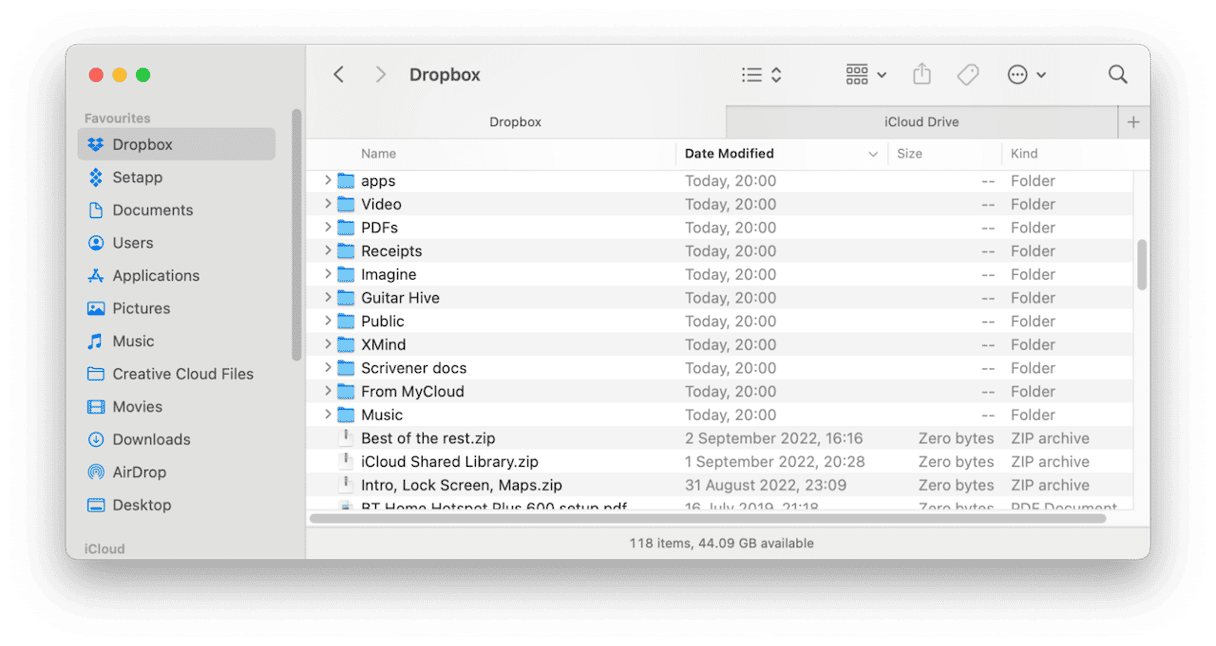Open the list view switcher dropdown
1216x646 pixels.
coord(761,75)
